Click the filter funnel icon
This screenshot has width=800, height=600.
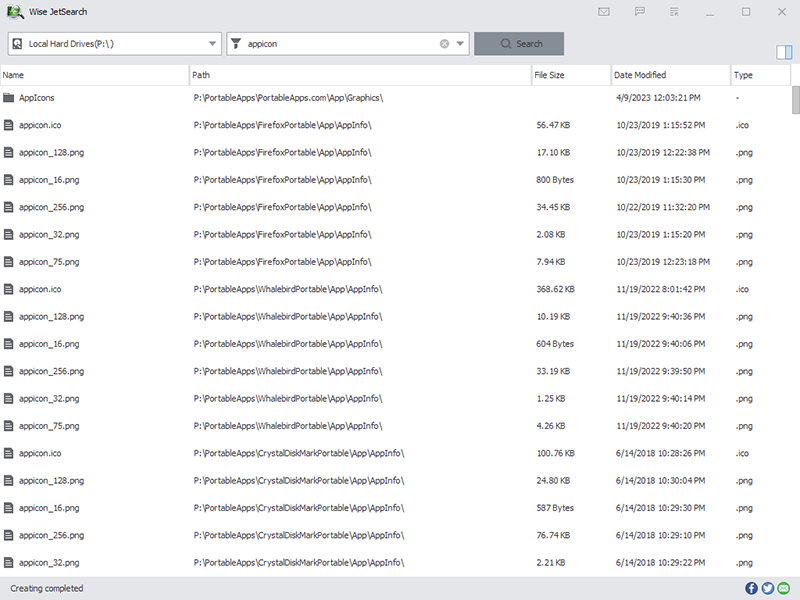237,44
